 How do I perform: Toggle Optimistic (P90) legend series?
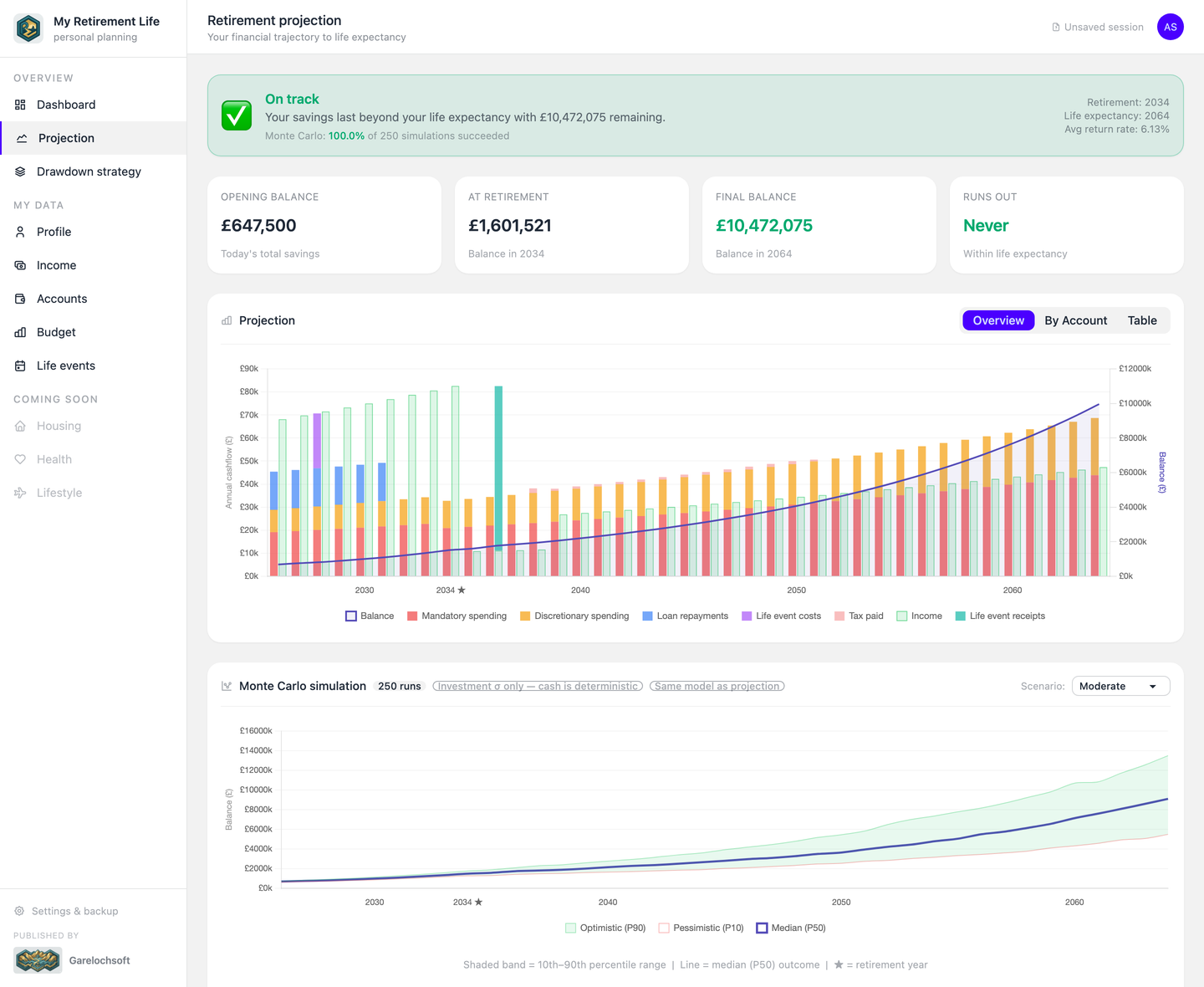[x=605, y=928]
